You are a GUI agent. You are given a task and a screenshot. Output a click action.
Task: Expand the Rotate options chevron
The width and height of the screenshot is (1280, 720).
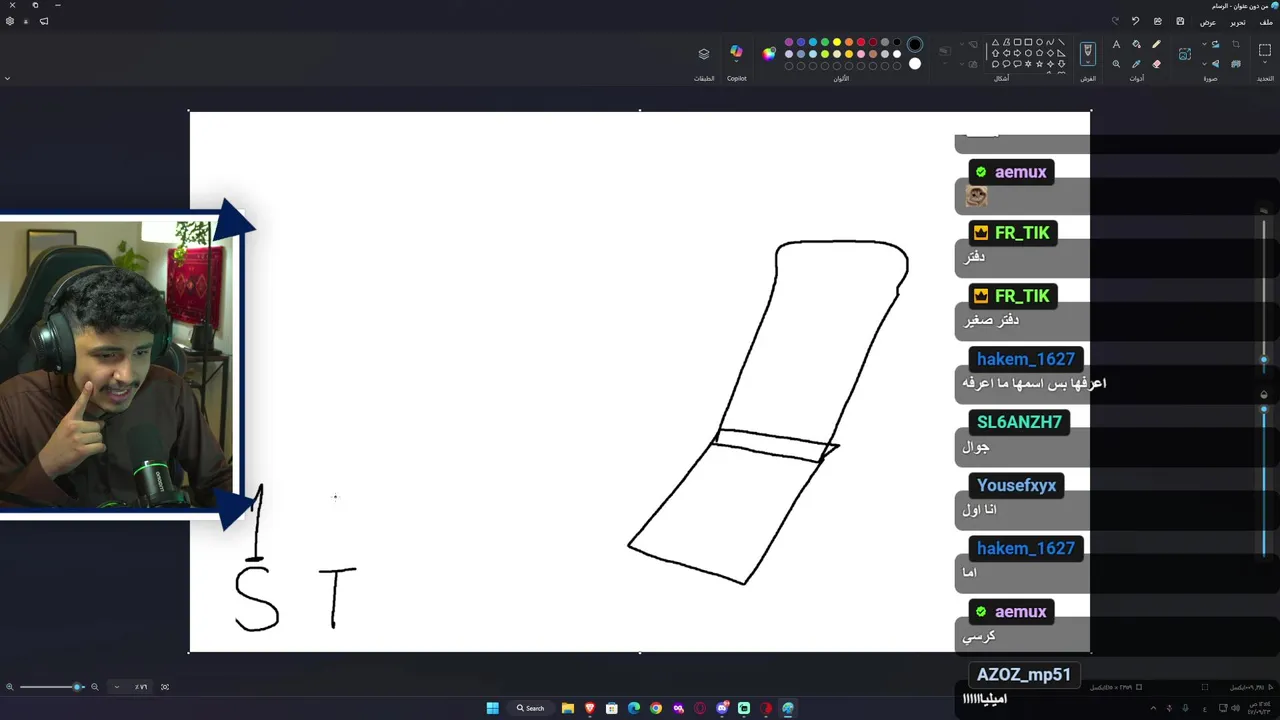pyautogui.click(x=1204, y=44)
